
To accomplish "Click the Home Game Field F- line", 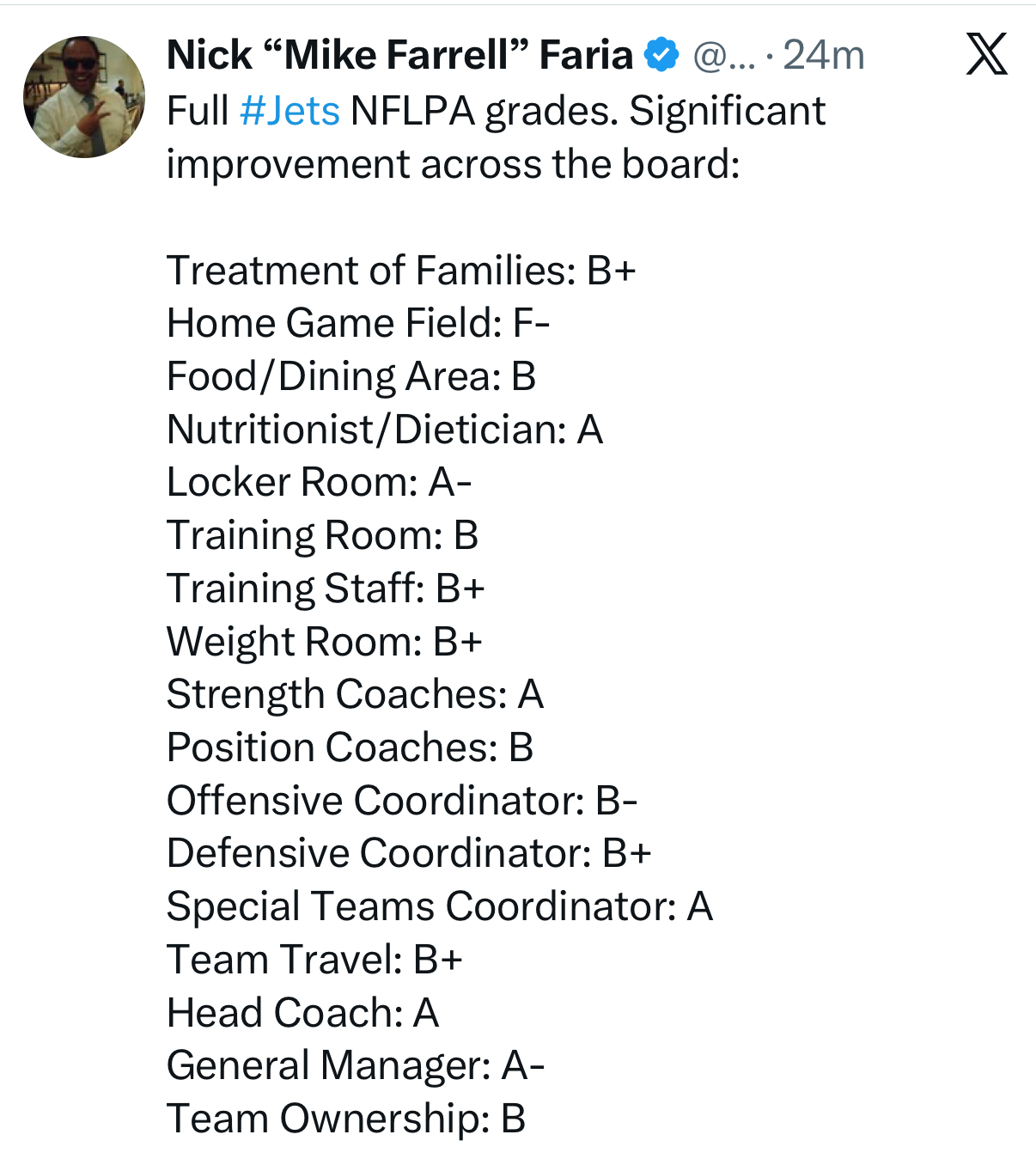I will 358,323.
